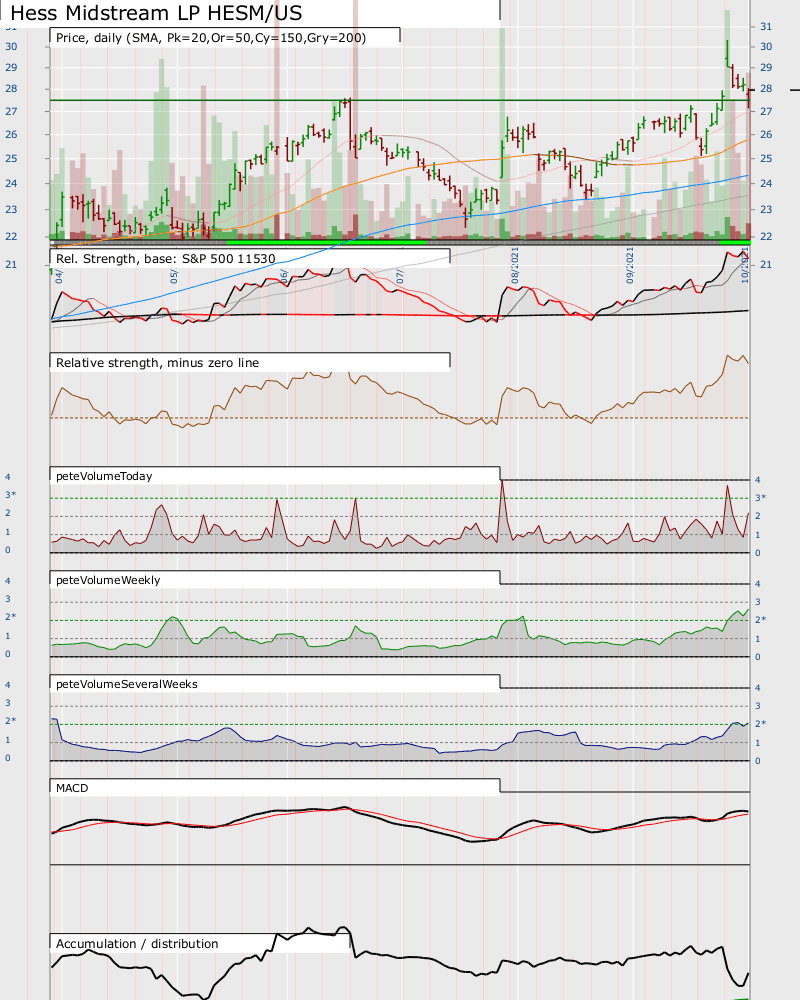Click the bright green bar under the price chart near 06/
The image size is (800, 1000).
[326, 242]
